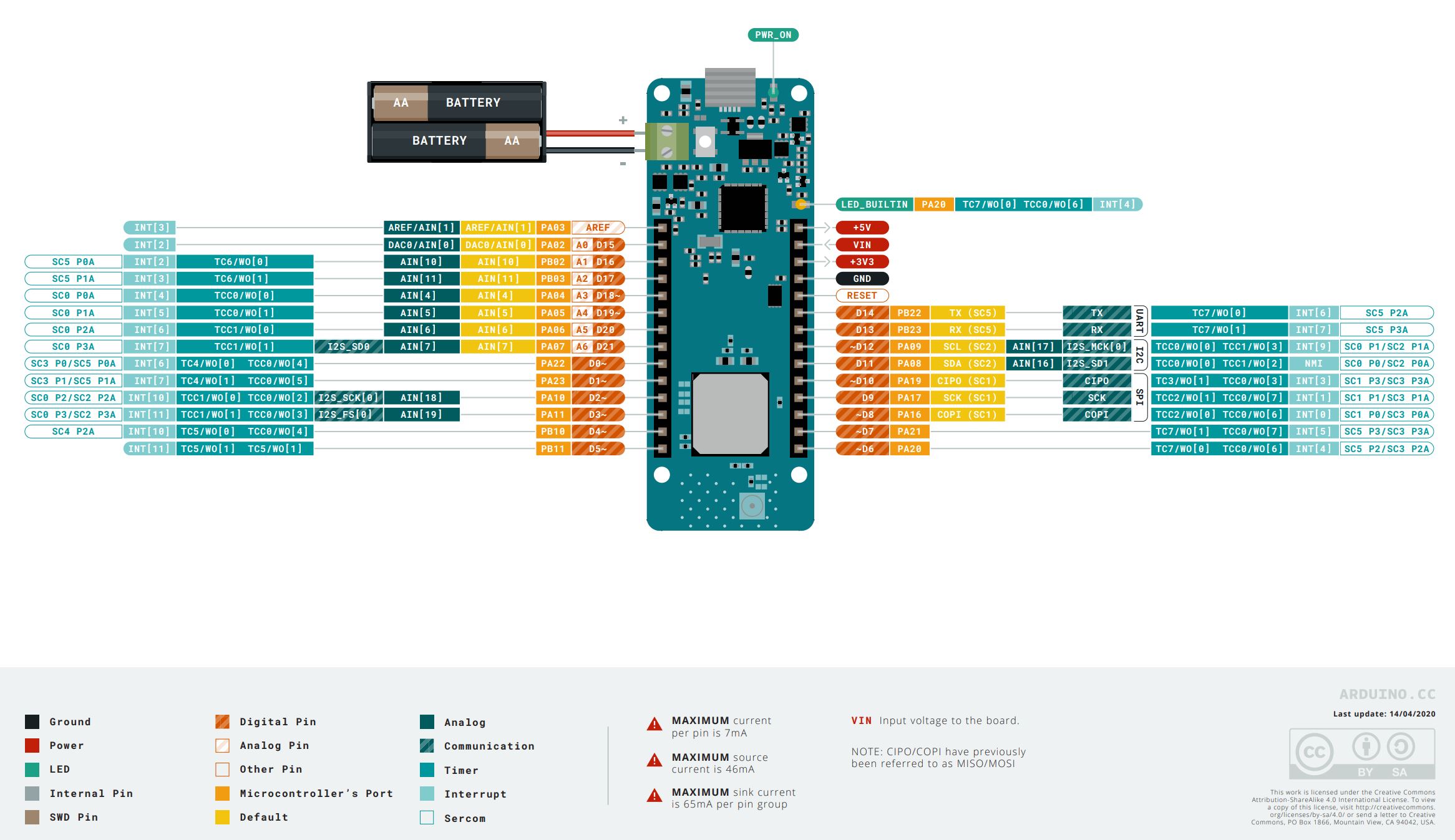Viewport: 1455px width, 840px height.
Task: Click the D5~ digital pin label
Action: (598, 449)
